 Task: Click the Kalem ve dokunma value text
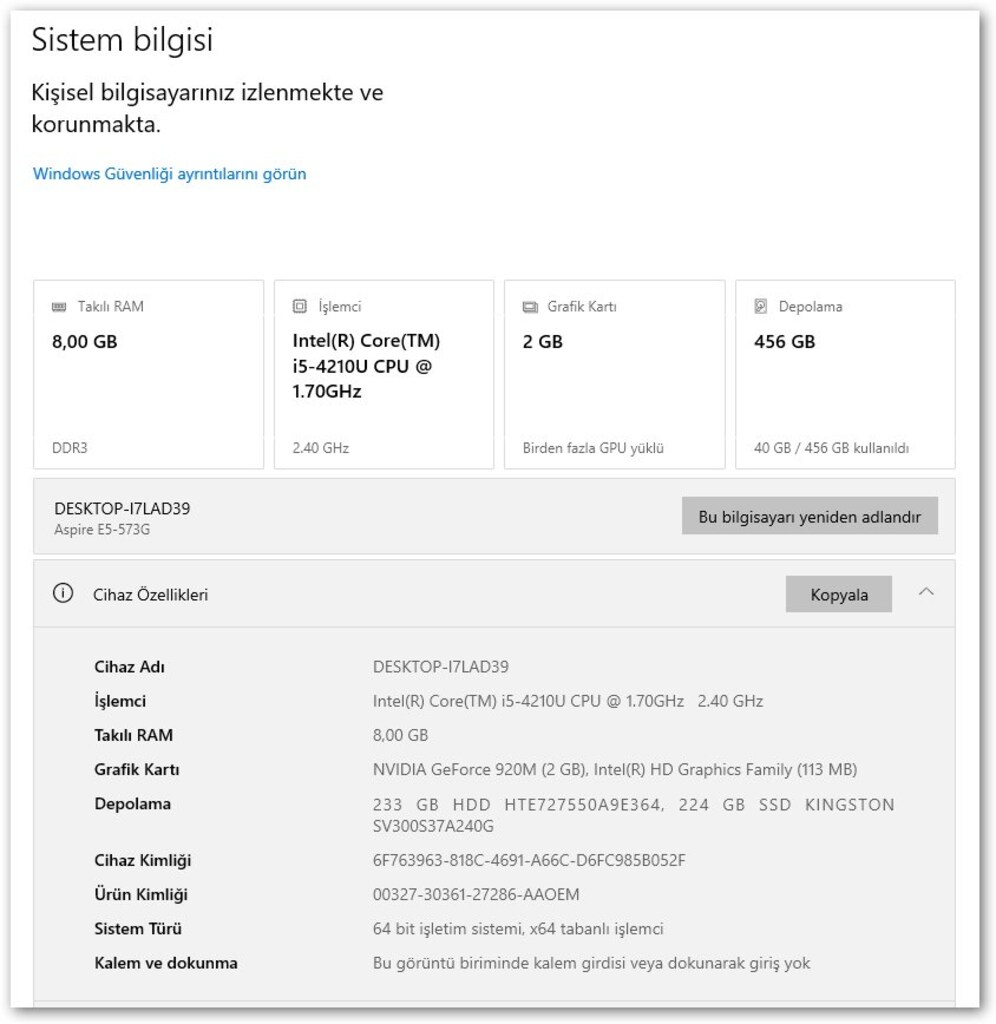coord(591,963)
